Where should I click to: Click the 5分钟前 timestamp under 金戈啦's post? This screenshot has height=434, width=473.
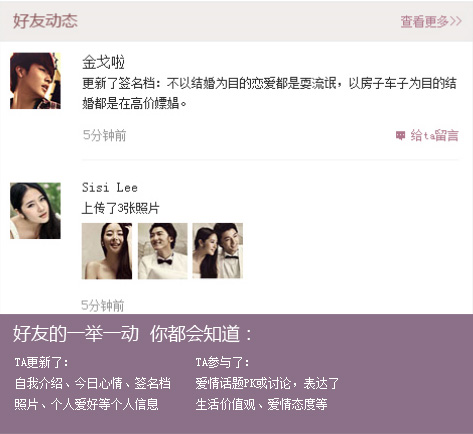point(104,135)
